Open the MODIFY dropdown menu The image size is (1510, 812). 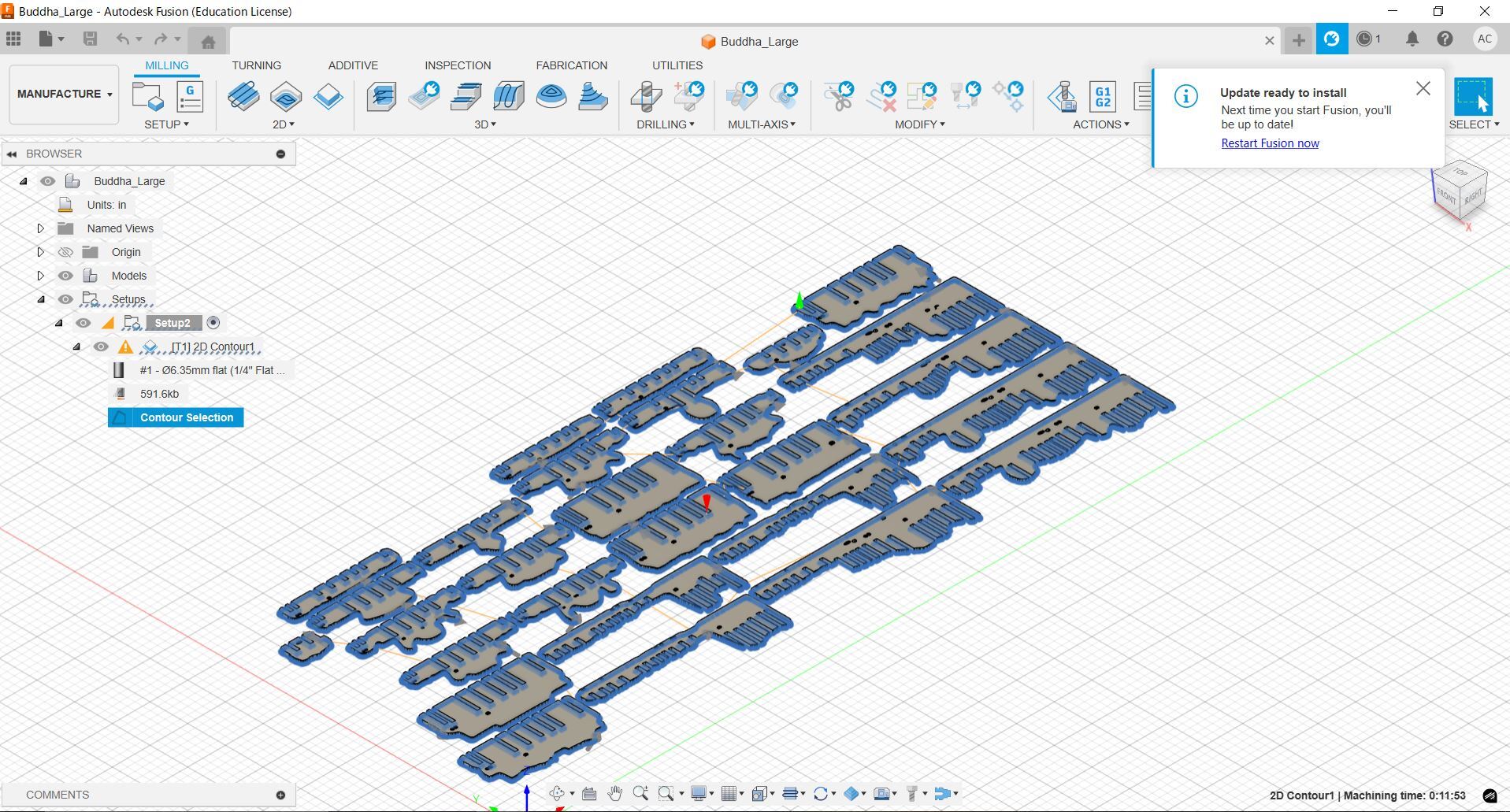[919, 124]
